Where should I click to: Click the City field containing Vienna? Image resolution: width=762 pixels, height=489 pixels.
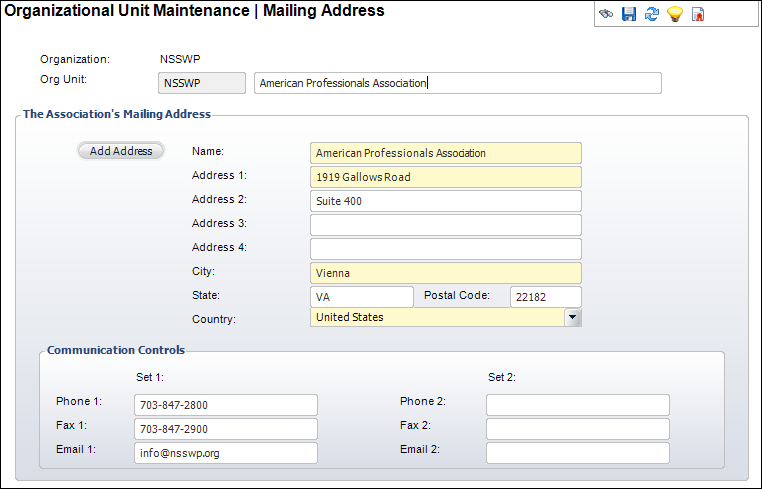coord(446,273)
